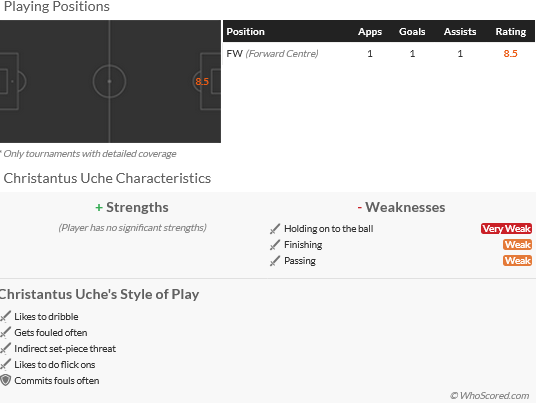Click sword icon next to Likes to dribble
The image size is (539, 410).
(x=5, y=317)
